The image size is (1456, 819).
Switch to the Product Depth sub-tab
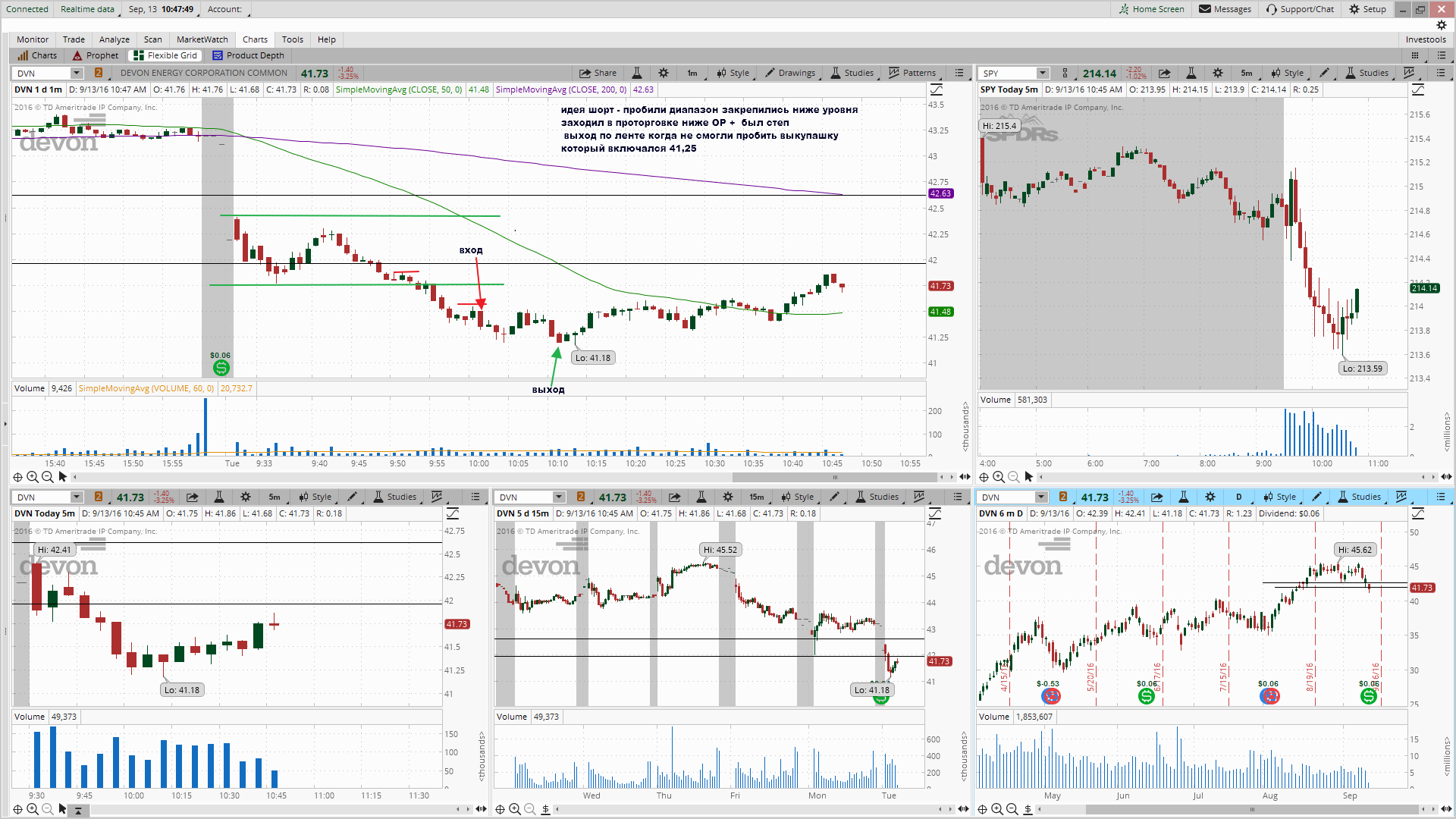coord(248,55)
